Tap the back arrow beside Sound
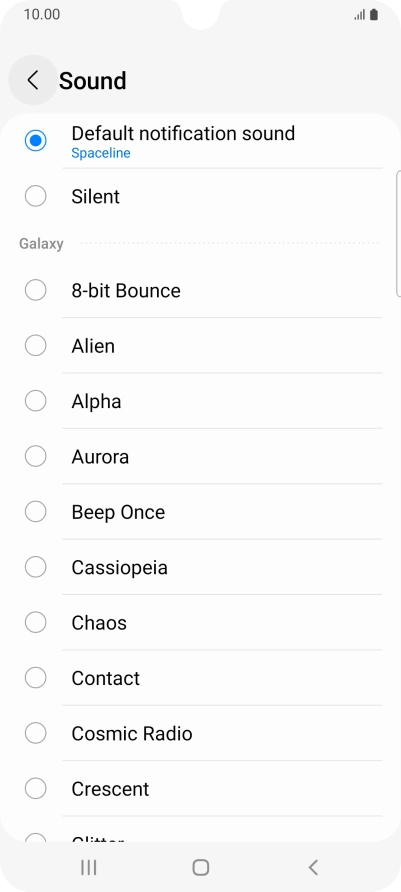Viewport: 401px width, 892px height. pos(33,80)
